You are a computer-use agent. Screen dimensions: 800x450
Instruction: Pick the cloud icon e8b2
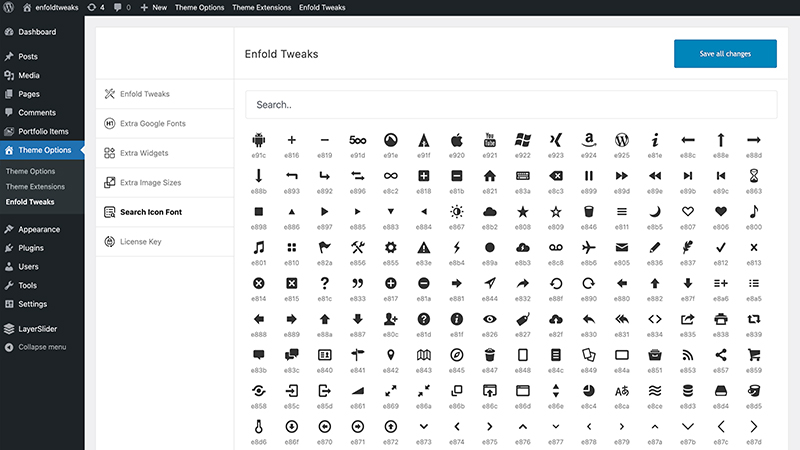click(x=490, y=212)
